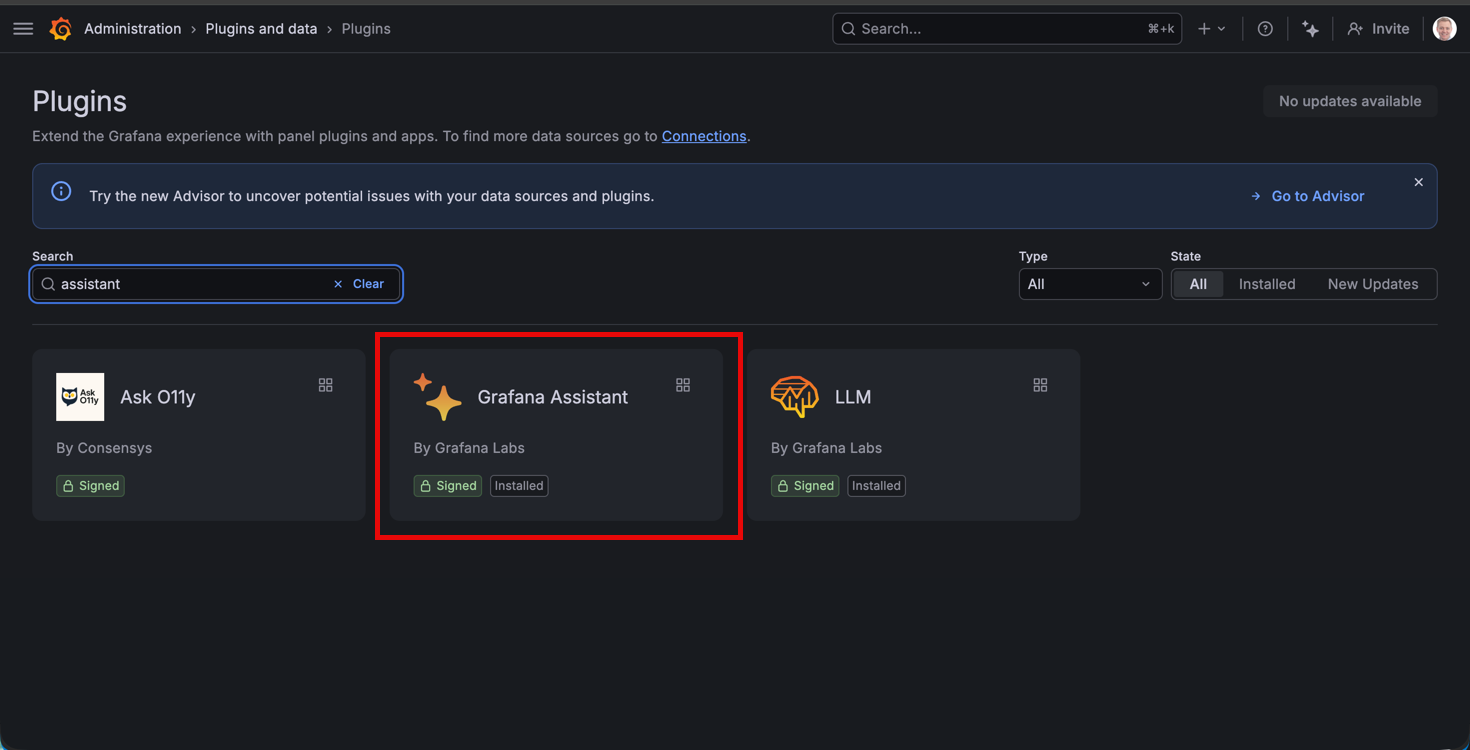Select the Installed state filter

[x=1267, y=284]
